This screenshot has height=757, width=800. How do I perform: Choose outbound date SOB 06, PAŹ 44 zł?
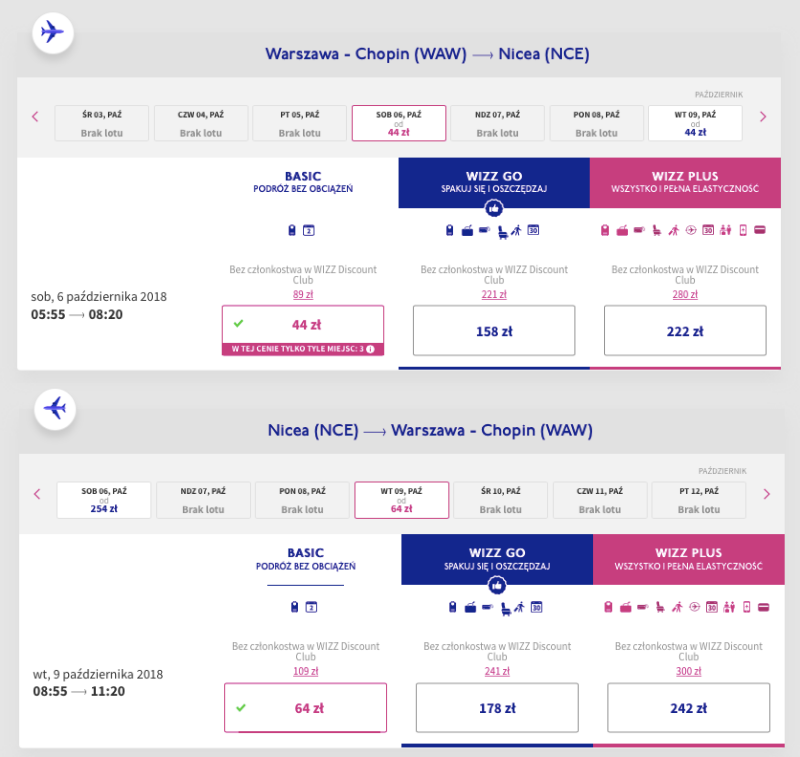coord(399,123)
